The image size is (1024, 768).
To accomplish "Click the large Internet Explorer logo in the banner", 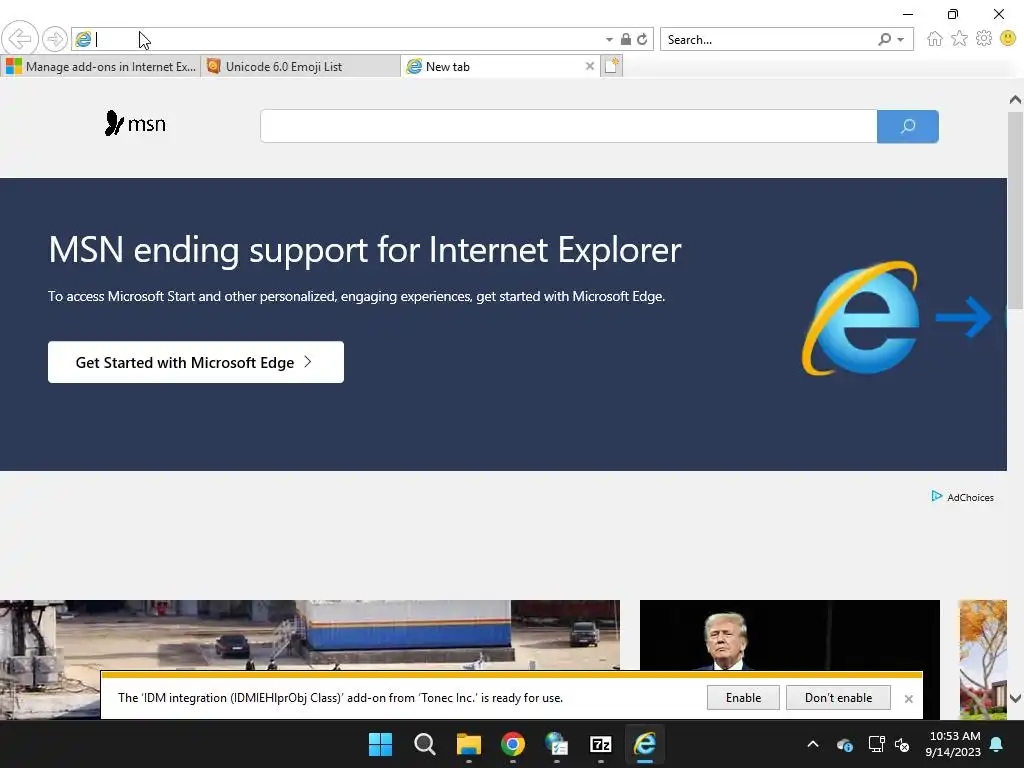I will (861, 318).
